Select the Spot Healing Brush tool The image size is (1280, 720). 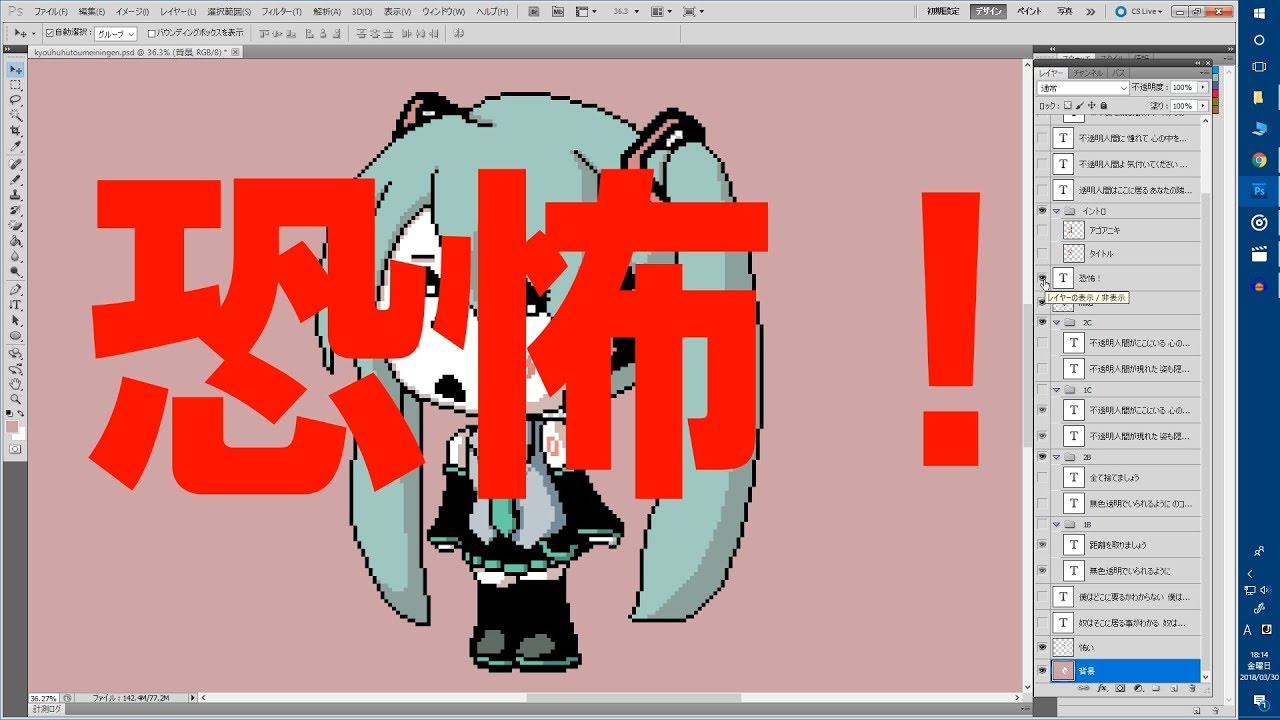tap(16, 164)
